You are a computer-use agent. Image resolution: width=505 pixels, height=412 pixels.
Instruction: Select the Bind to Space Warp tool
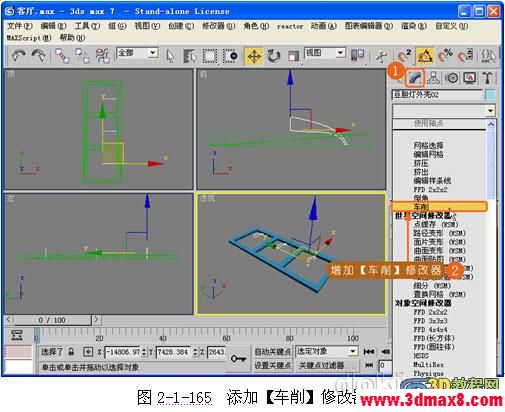pos(102,56)
